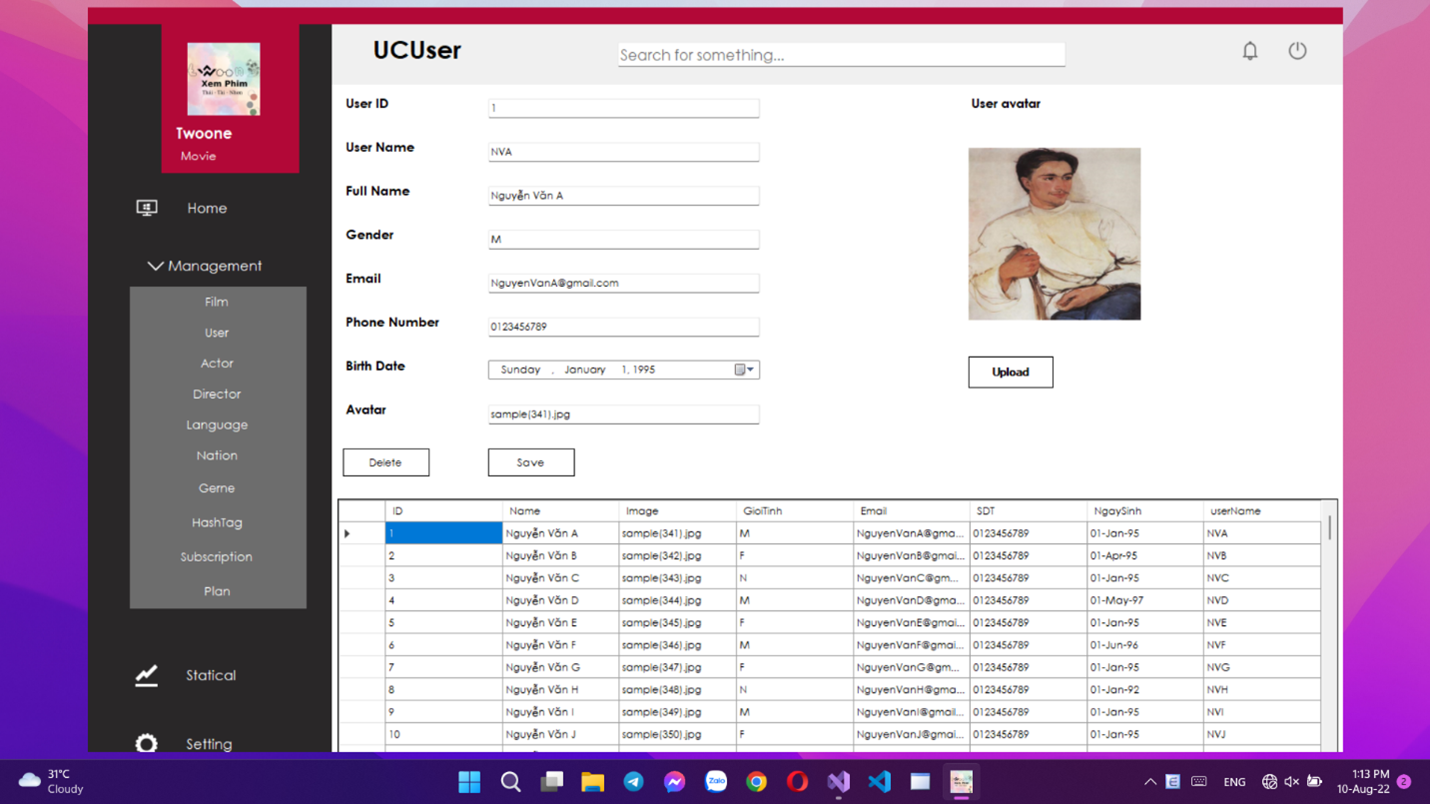Click the Avatar filename field

tap(624, 414)
